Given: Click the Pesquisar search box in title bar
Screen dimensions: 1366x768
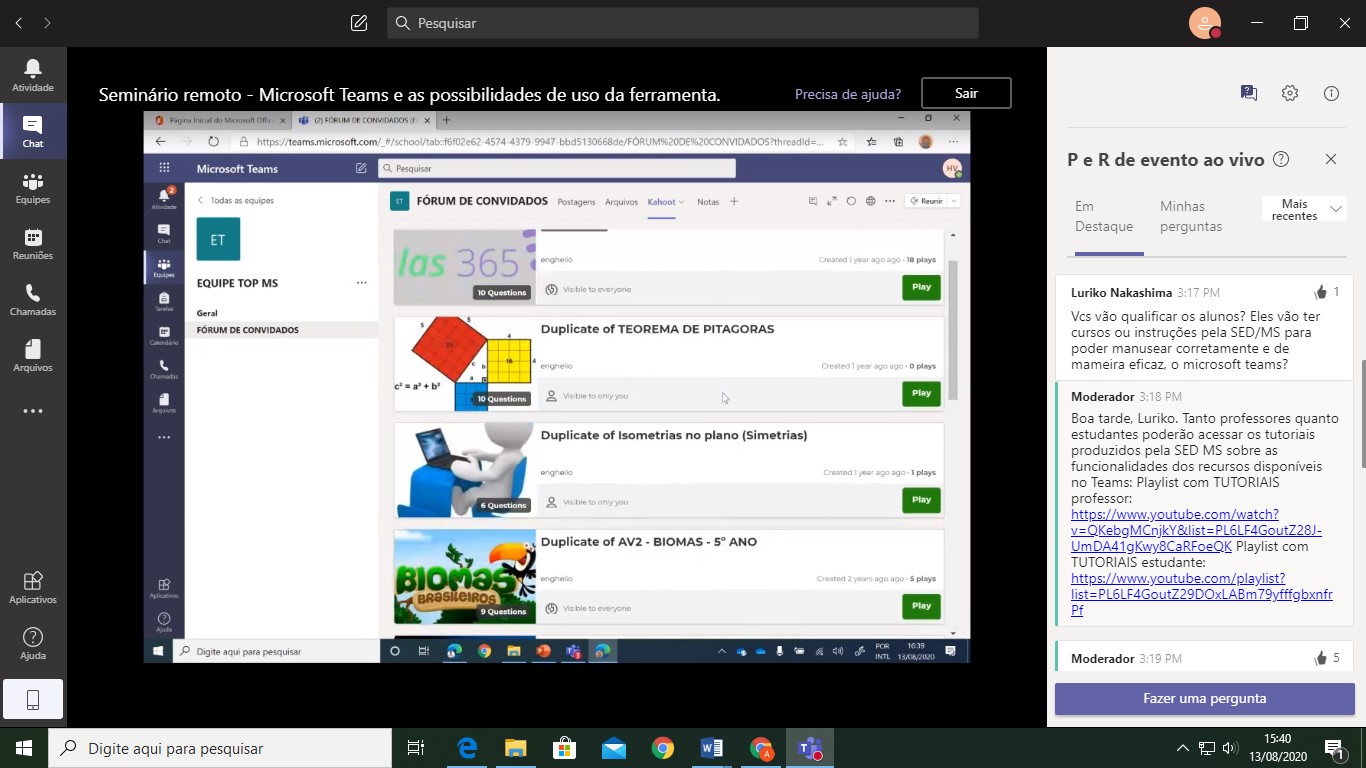Looking at the screenshot, I should pos(683,23).
